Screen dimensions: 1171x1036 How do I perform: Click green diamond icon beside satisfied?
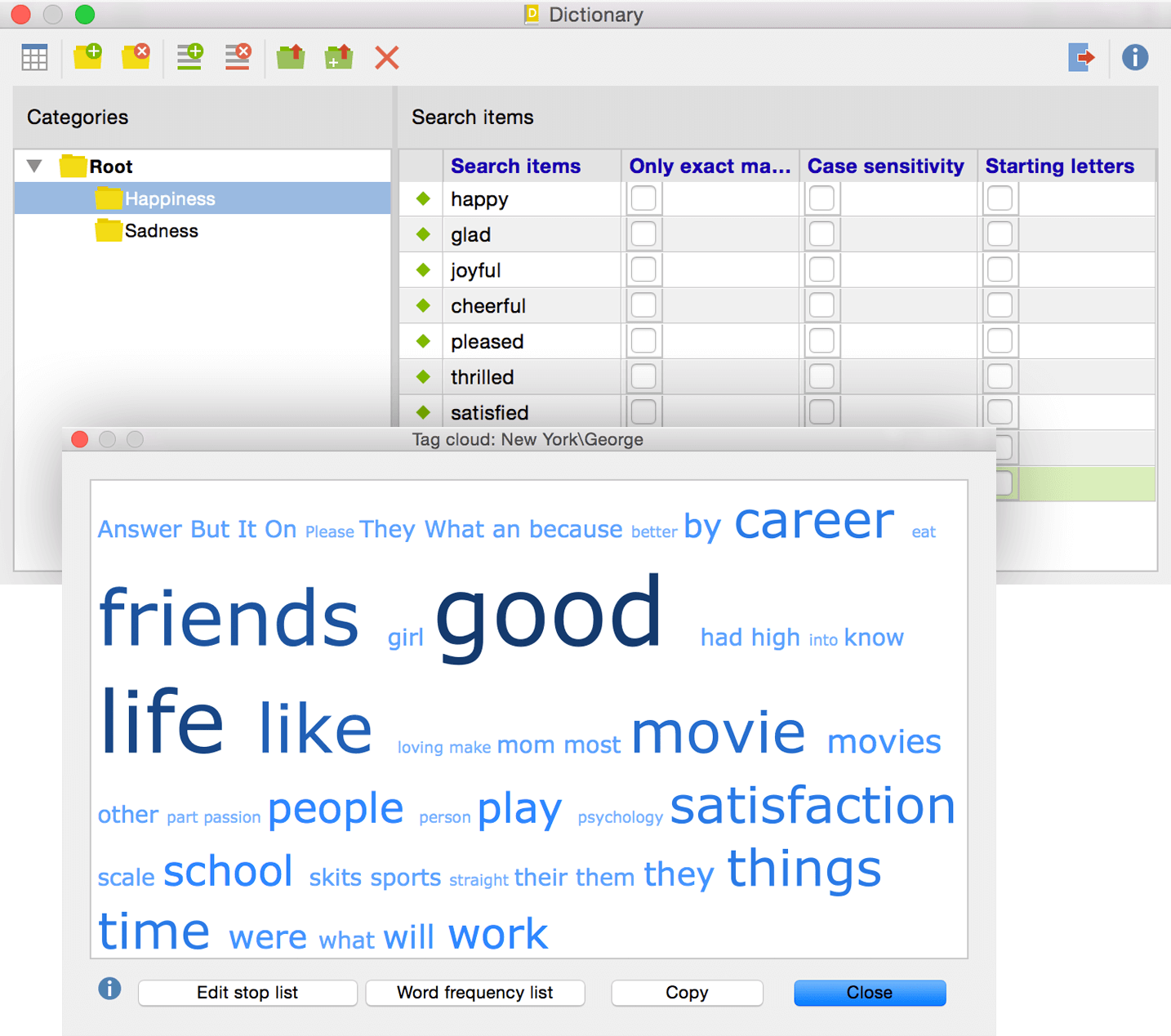pos(423,412)
